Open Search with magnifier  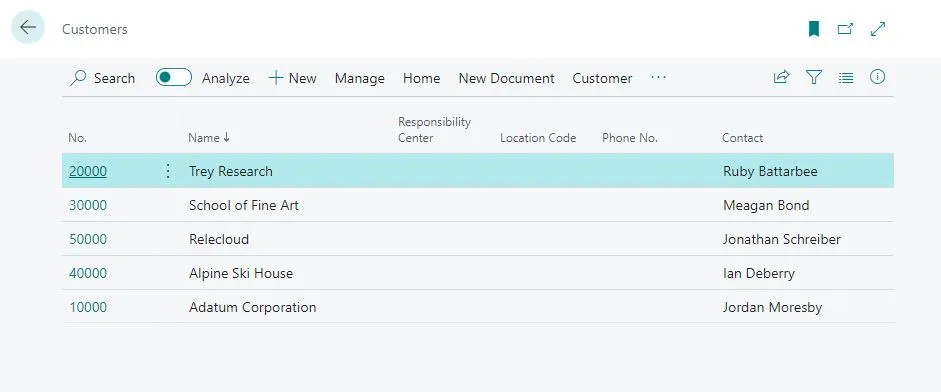tap(103, 78)
